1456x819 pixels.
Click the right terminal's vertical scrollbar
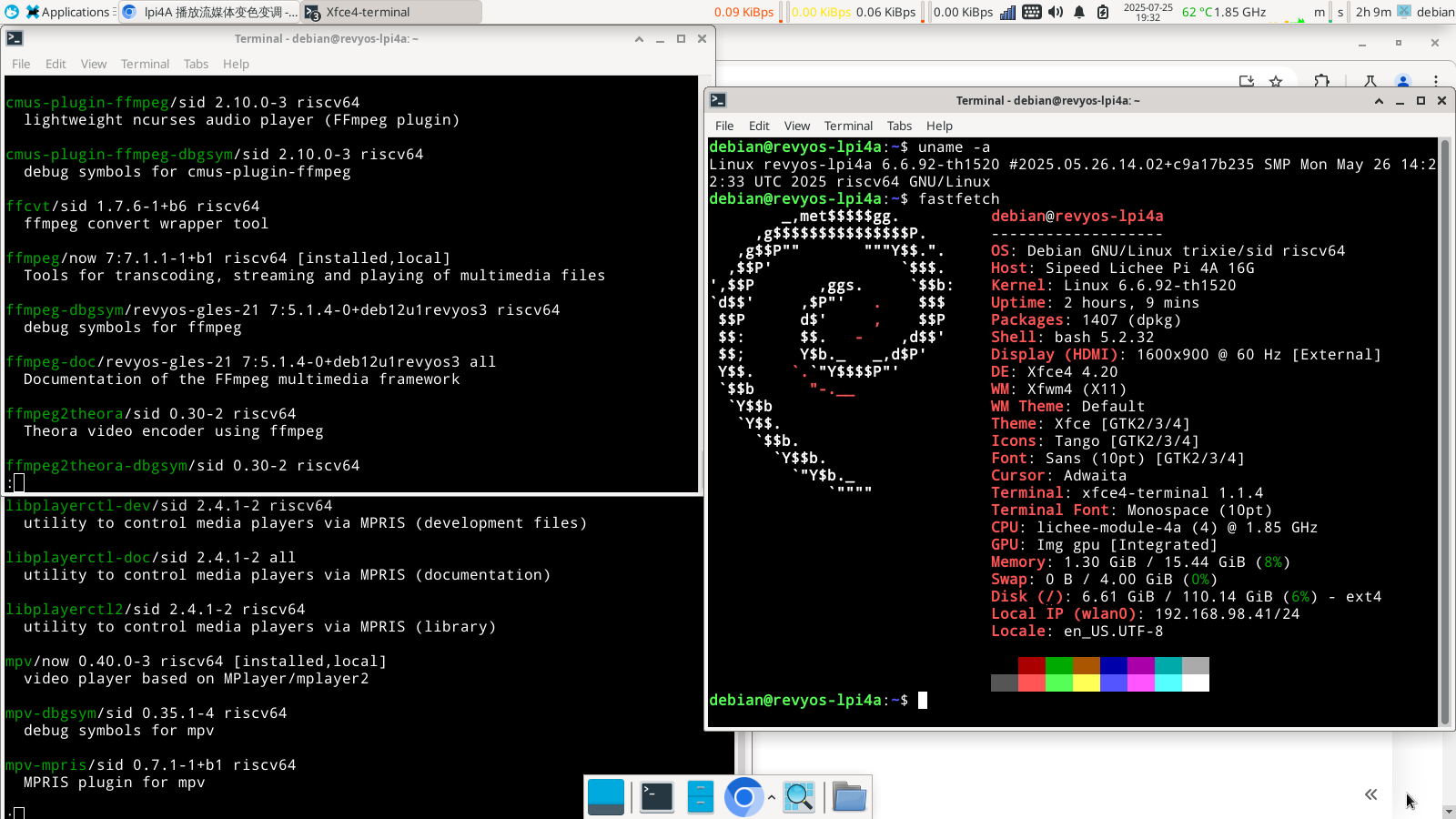point(1445,431)
